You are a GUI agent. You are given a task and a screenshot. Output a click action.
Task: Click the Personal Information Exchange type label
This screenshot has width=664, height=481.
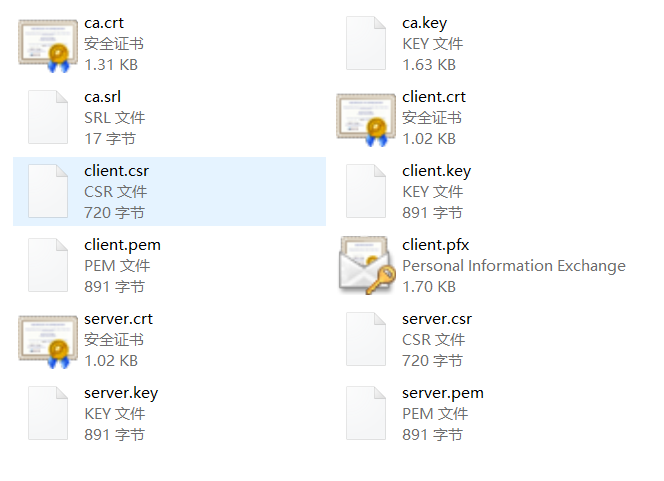point(513,266)
